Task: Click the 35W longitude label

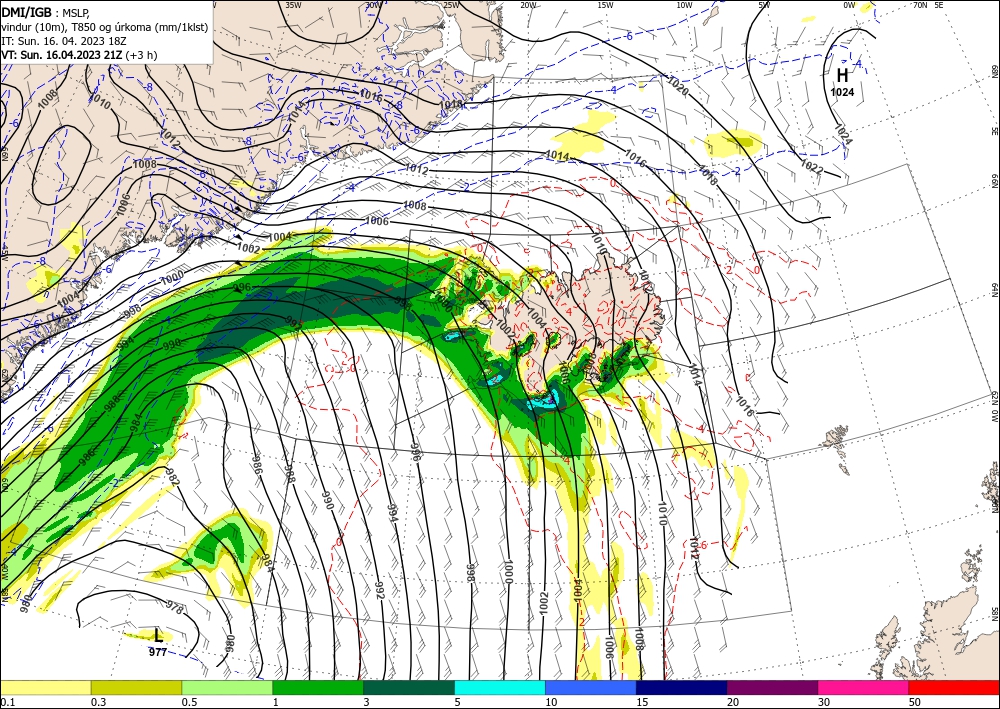Action: click(x=293, y=5)
